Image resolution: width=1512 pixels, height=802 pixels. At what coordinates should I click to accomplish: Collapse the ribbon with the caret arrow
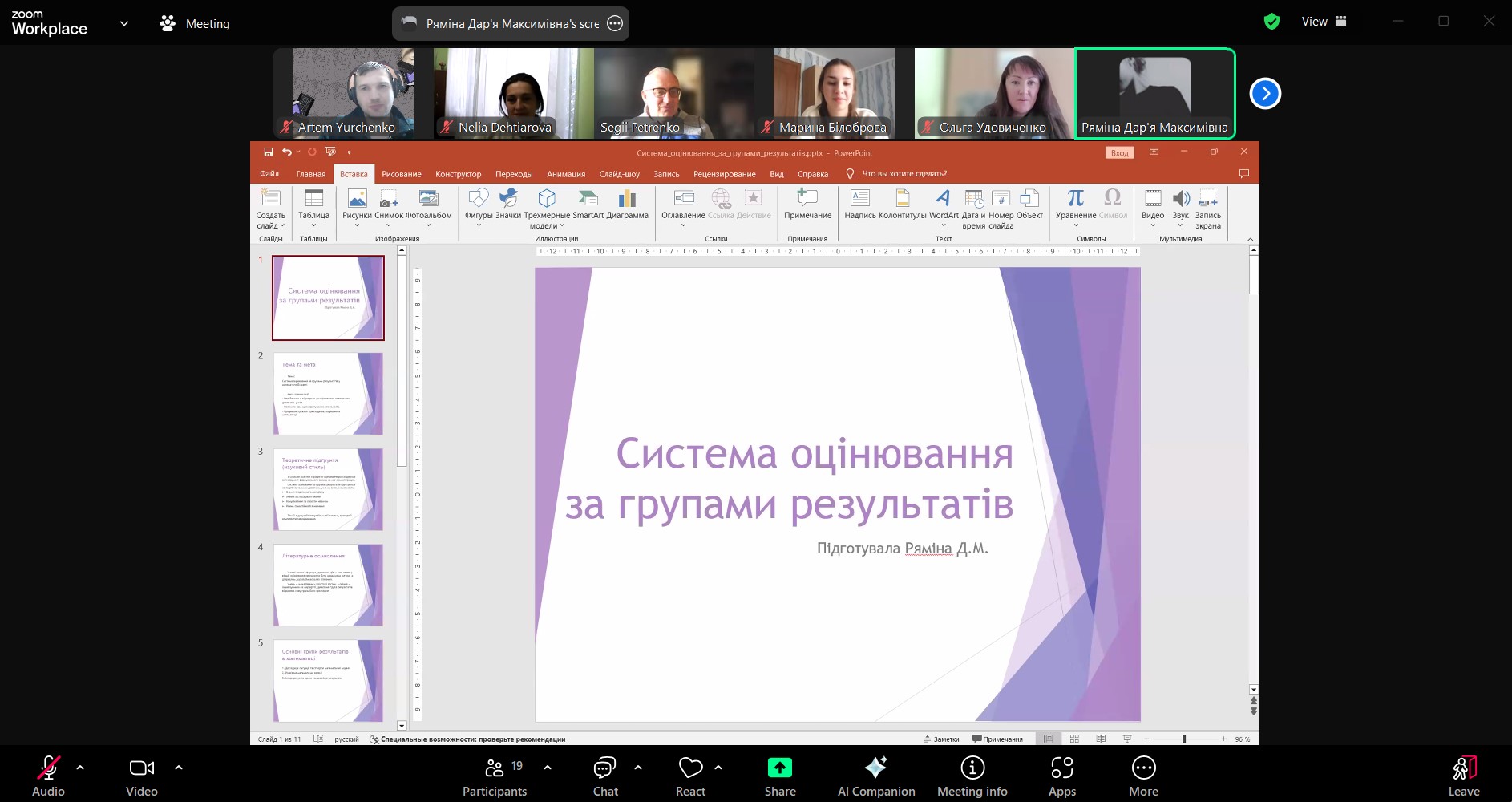[x=1250, y=239]
